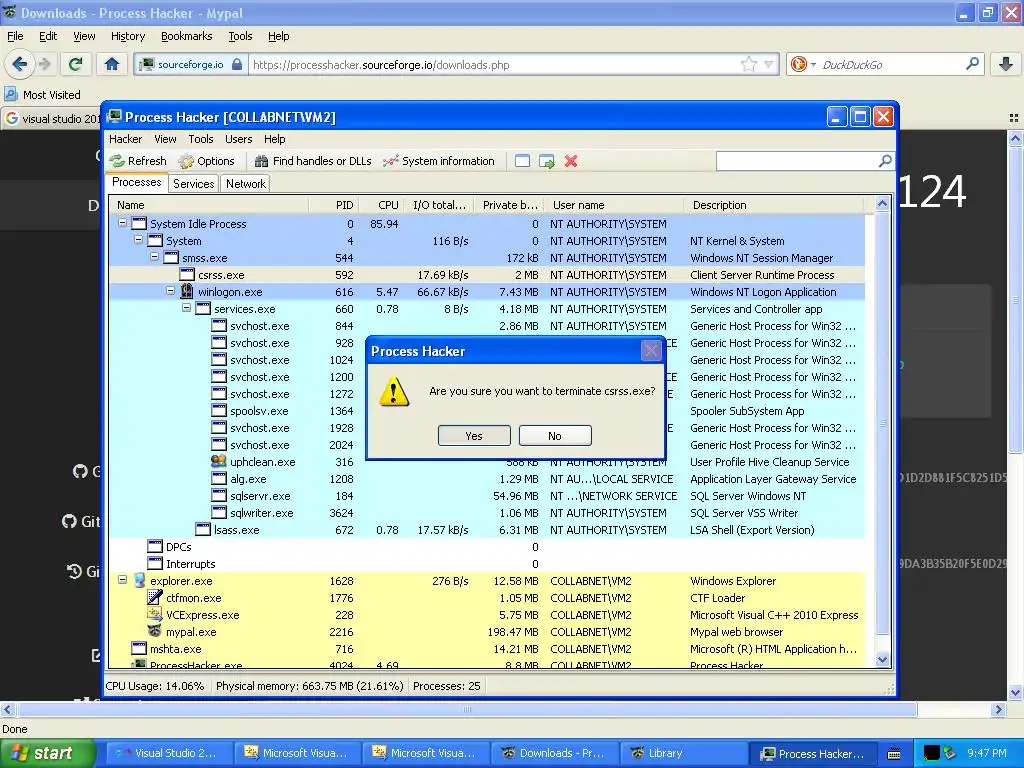1024x768 pixels.
Task: Click the find window icon in toolbar
Action: tap(522, 161)
